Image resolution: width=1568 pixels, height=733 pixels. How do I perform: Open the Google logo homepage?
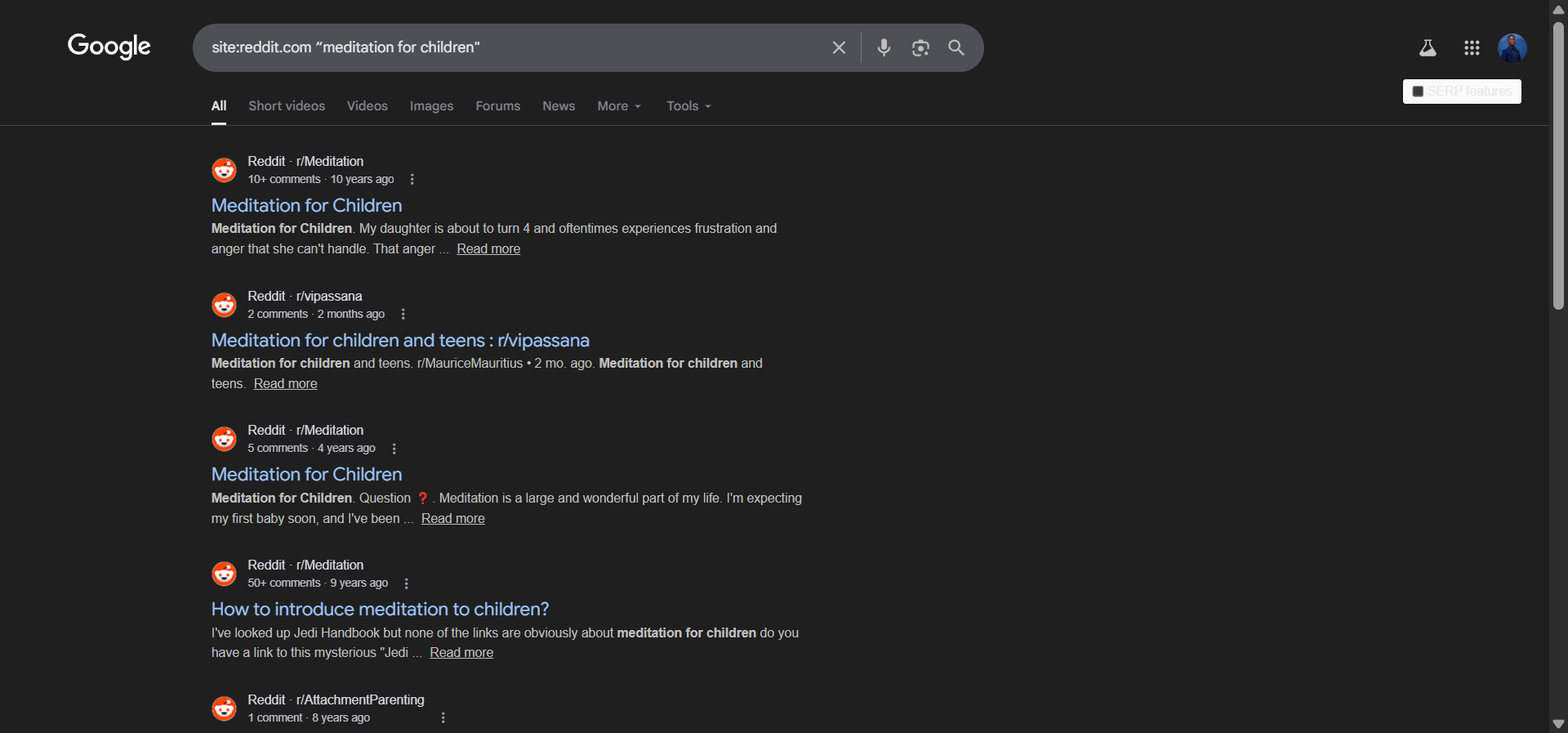tap(109, 47)
